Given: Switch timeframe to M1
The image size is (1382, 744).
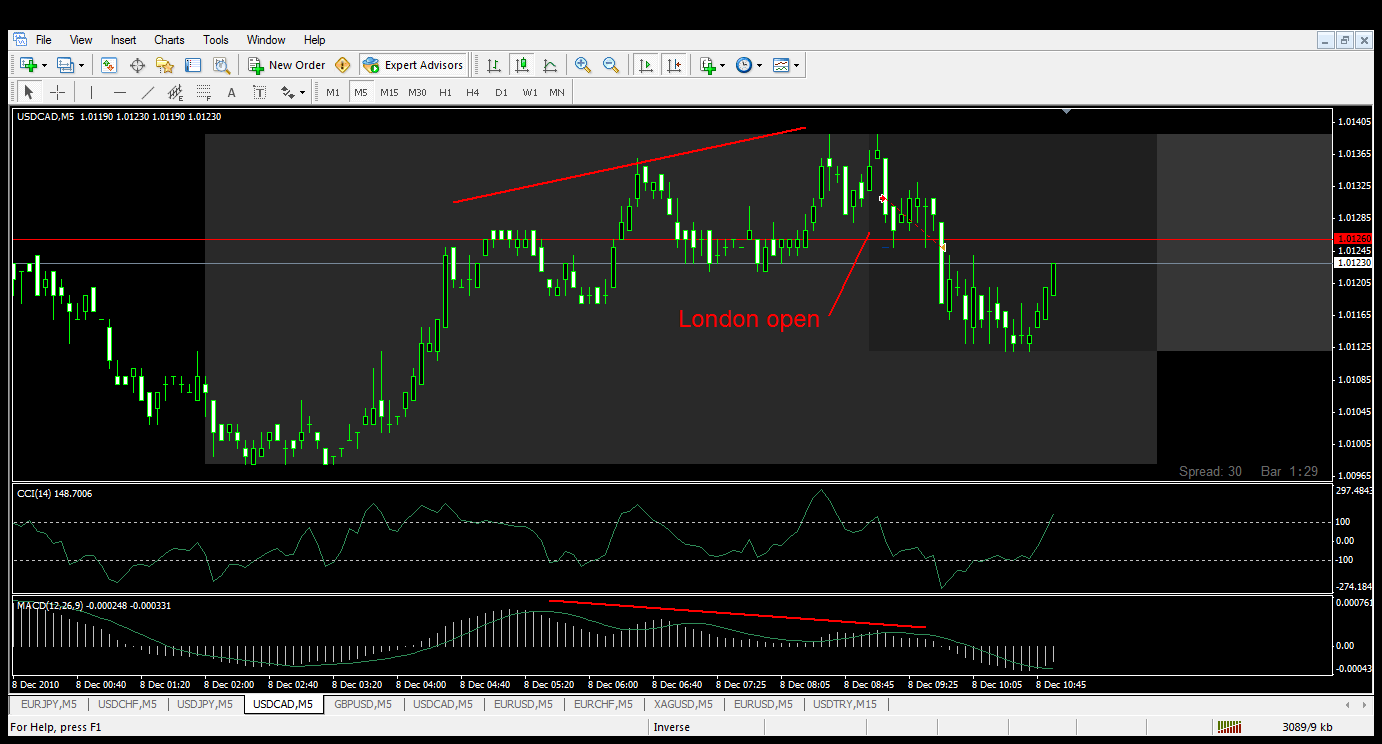Looking at the screenshot, I should pyautogui.click(x=333, y=92).
